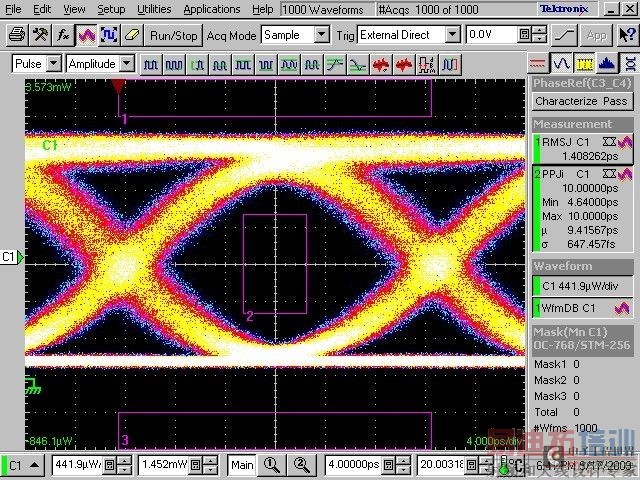Click the green ground symbol in display

tap(33, 386)
